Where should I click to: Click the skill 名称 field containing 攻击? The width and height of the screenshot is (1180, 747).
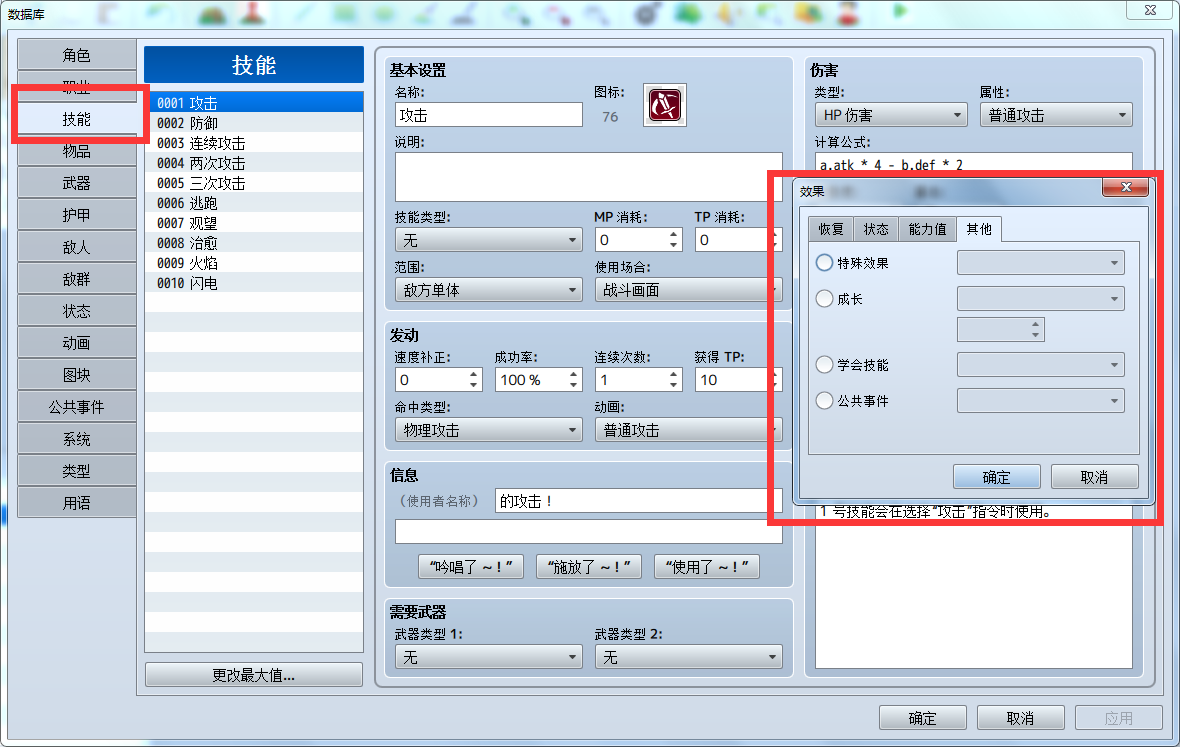pyautogui.click(x=488, y=115)
